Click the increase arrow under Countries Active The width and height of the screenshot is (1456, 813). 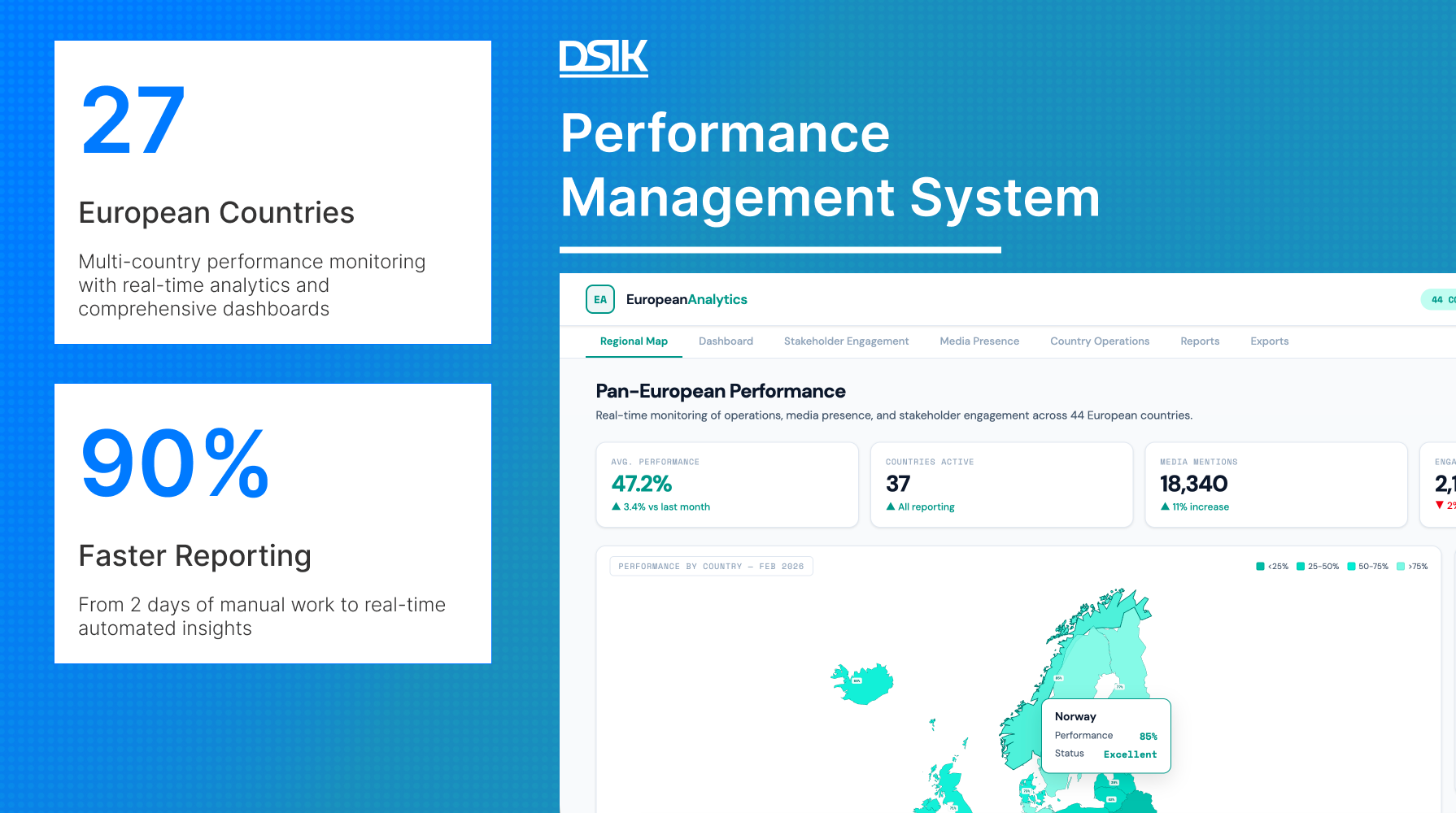click(891, 506)
